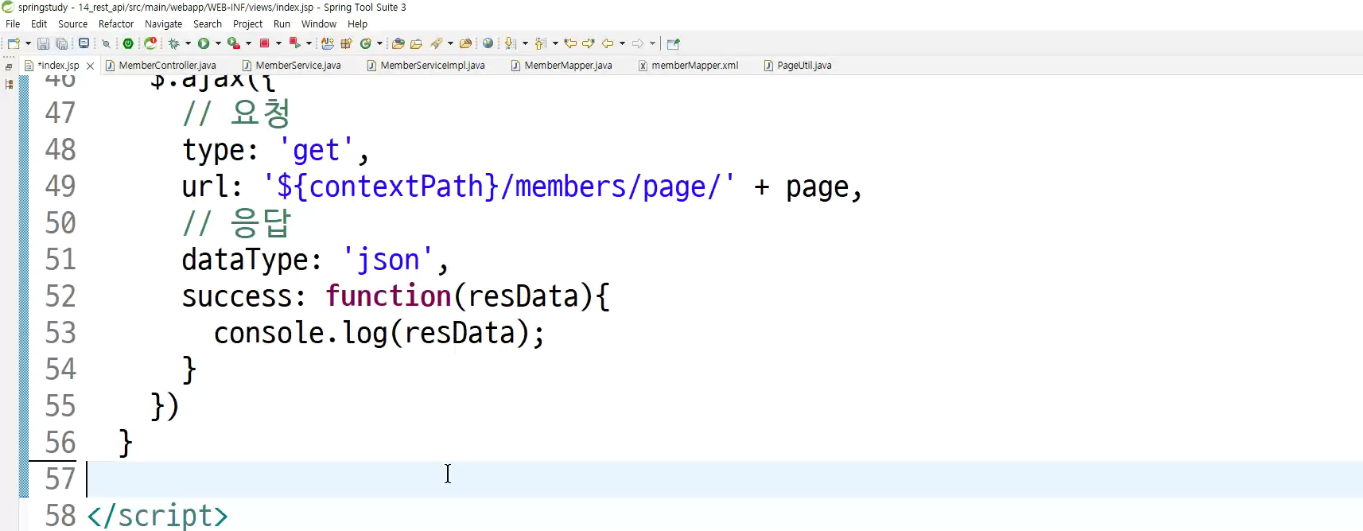Open the terminal console toolbar icon
1363x531 pixels.
(x=83, y=43)
